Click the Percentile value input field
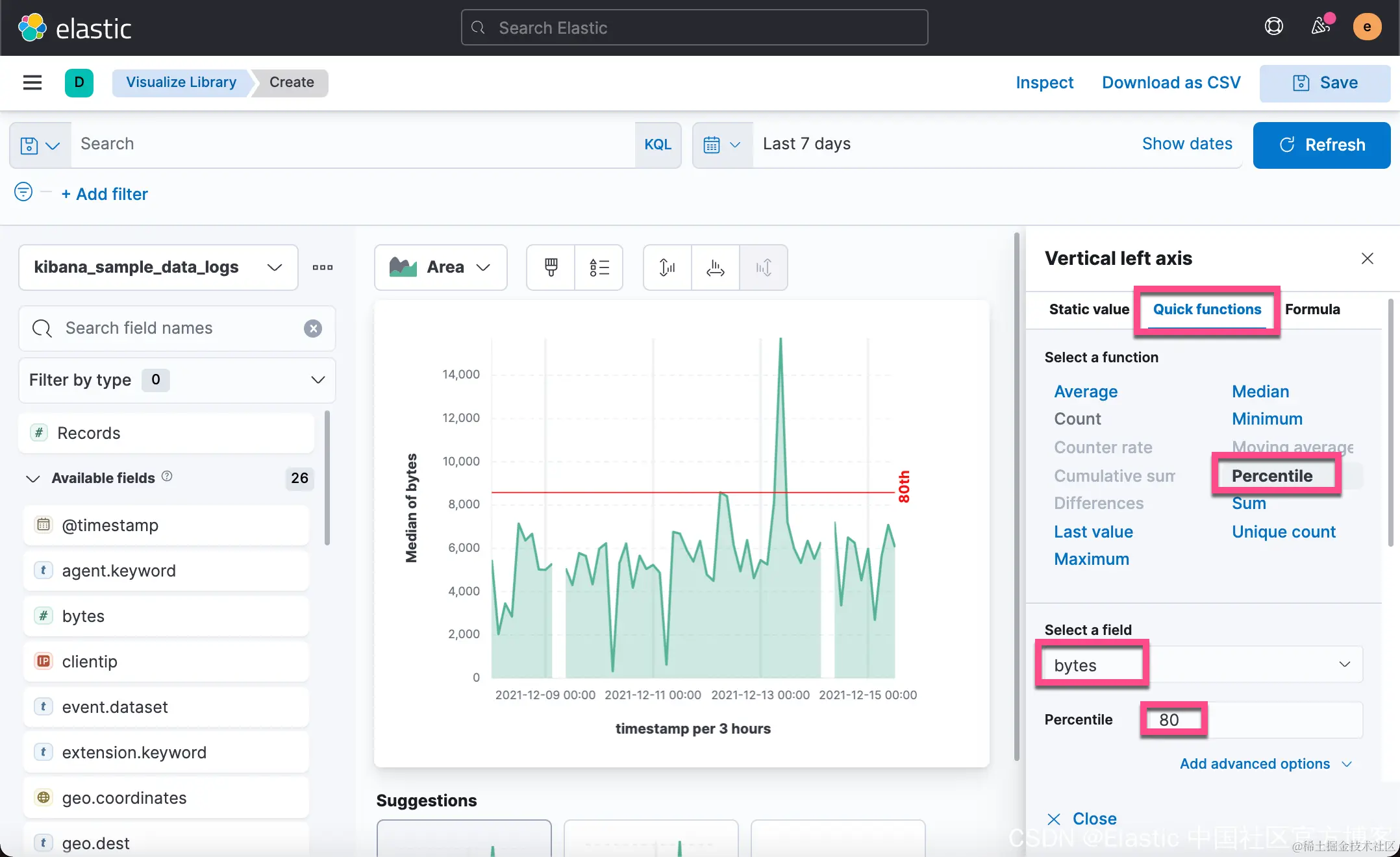The width and height of the screenshot is (1400, 857). [1251, 719]
